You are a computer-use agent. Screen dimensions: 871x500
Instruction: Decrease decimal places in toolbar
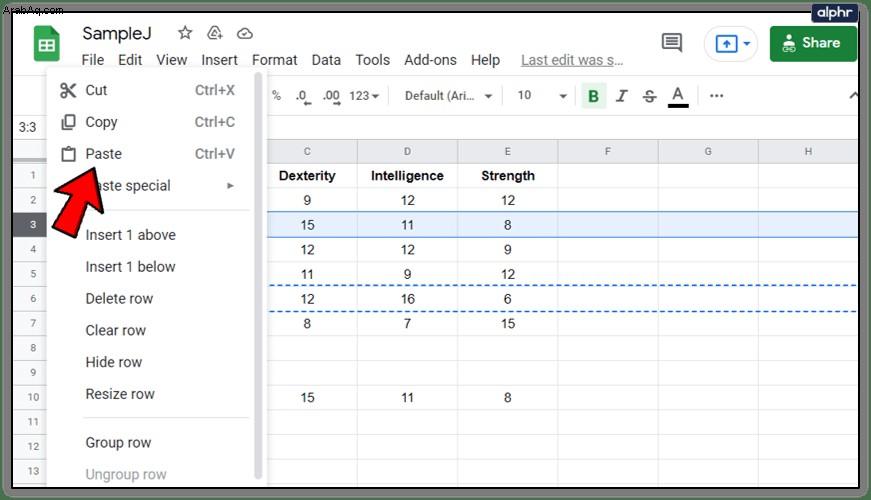(303, 96)
